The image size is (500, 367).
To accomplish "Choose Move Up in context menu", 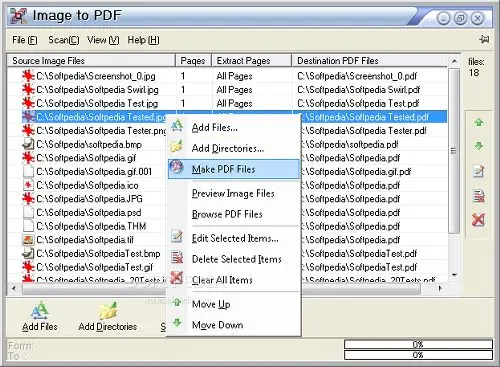I will pyautogui.click(x=234, y=304).
